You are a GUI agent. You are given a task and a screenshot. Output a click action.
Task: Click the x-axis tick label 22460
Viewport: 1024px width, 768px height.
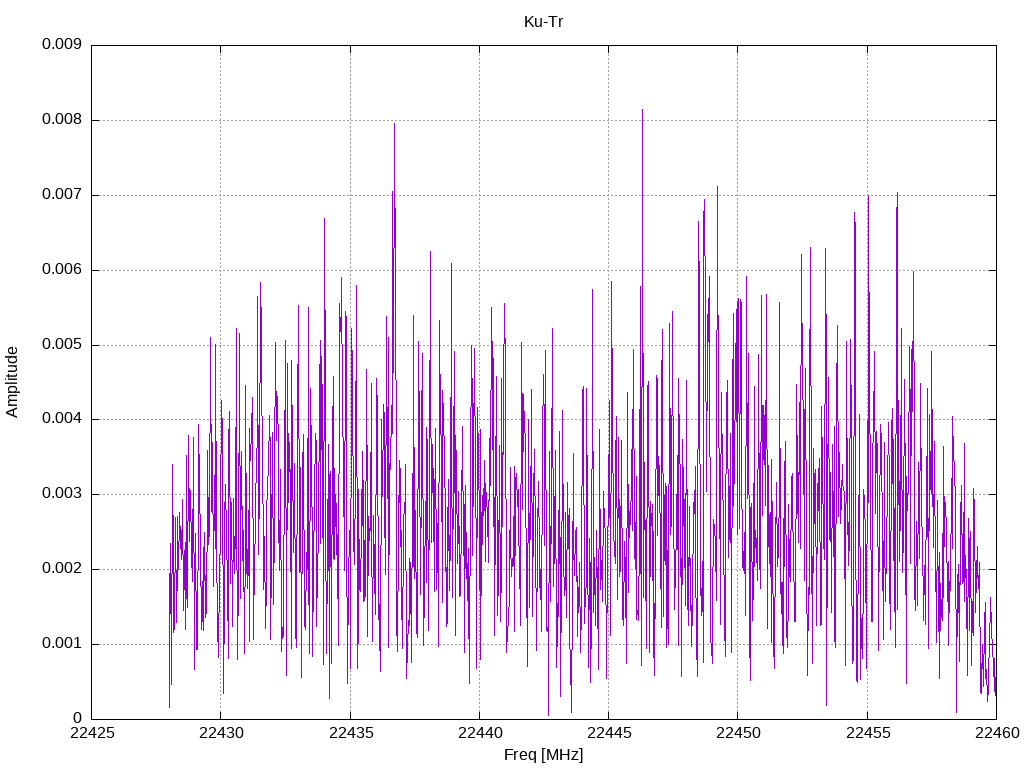coord(997,733)
